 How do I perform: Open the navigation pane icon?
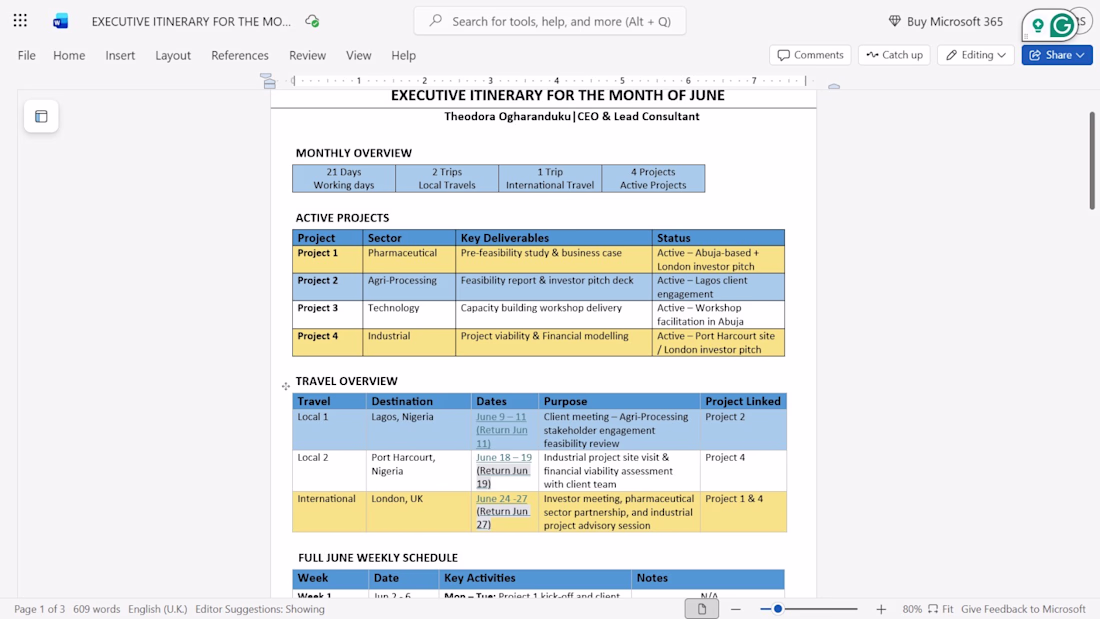(x=41, y=117)
